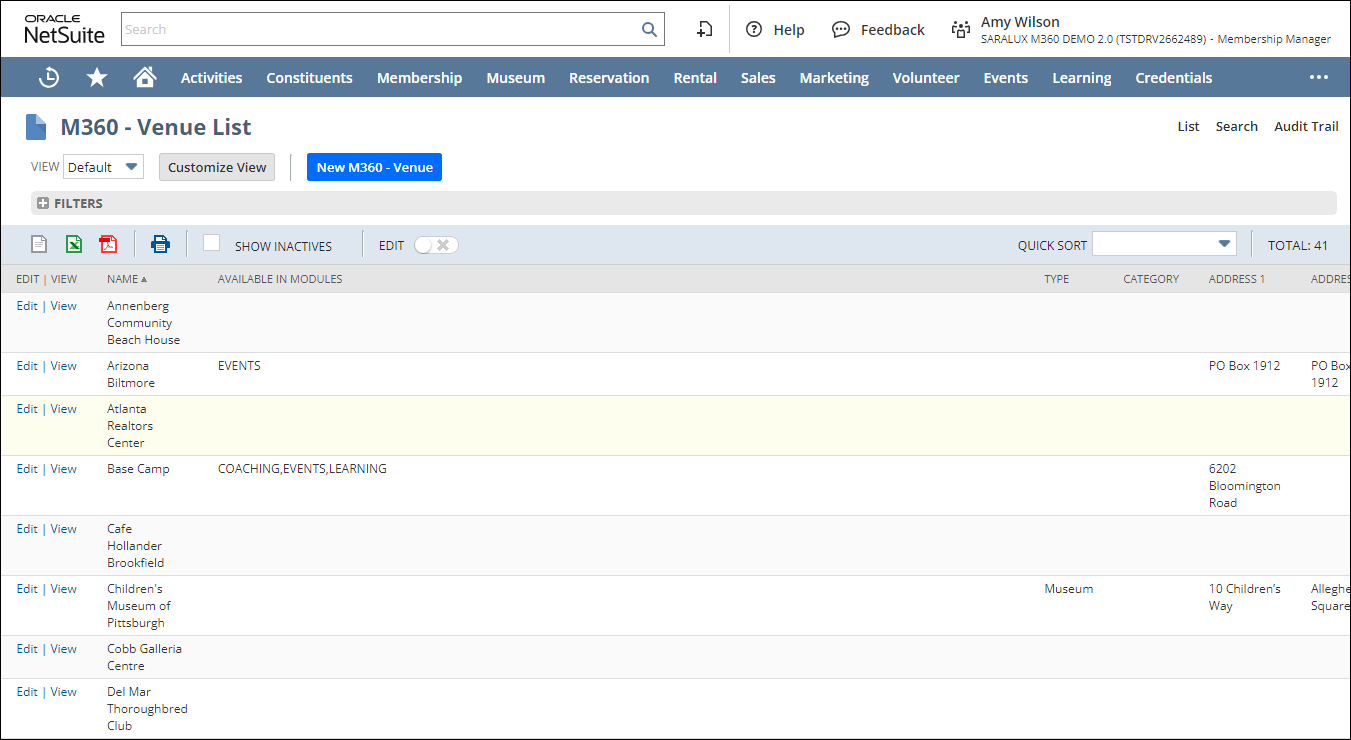Open the Membership menu

tap(419, 78)
